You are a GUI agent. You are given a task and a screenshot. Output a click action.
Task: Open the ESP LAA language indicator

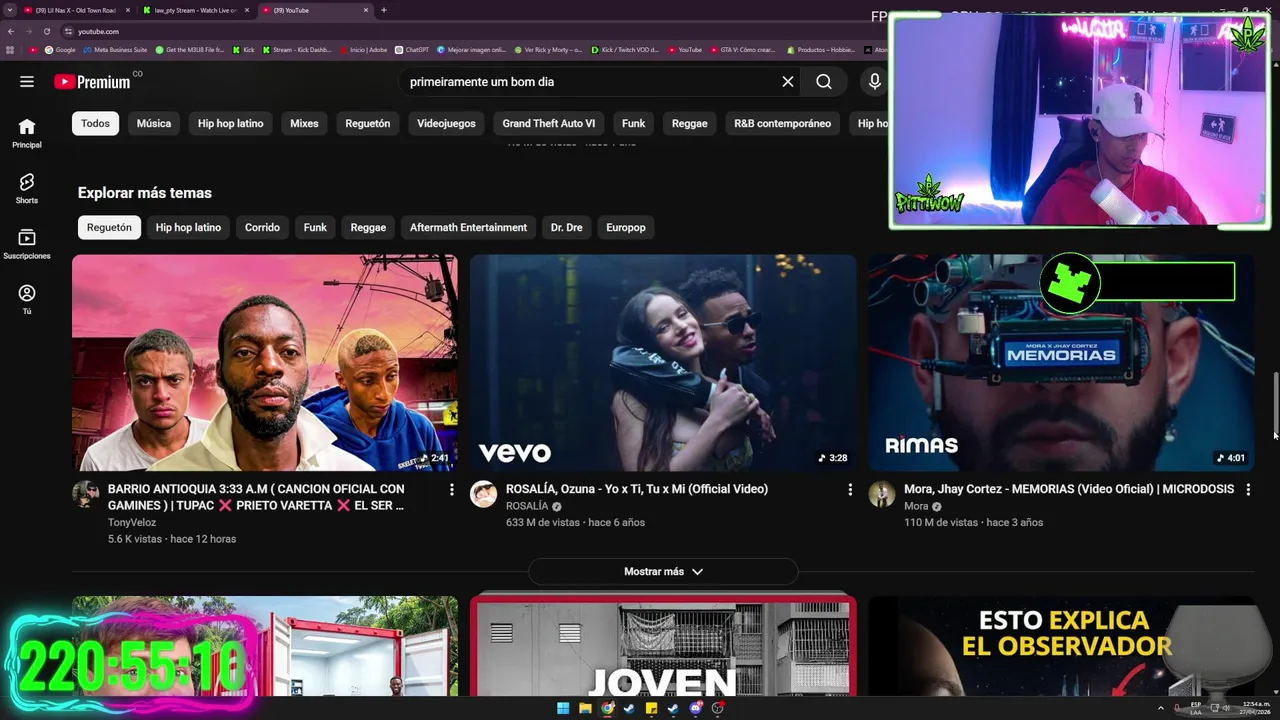(x=1195, y=708)
